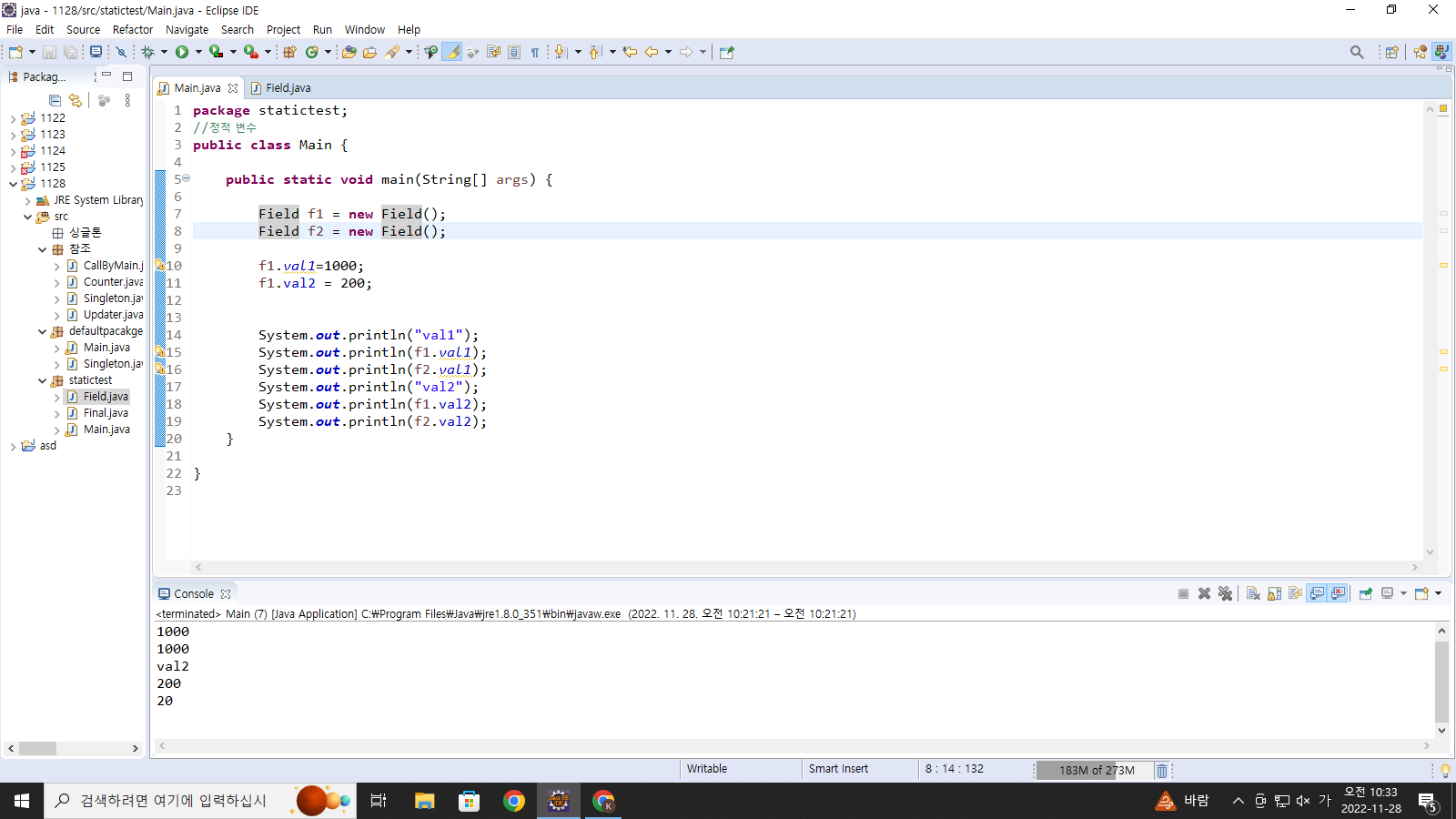Run the program with green play icon
The height and width of the screenshot is (819, 1456).
click(x=182, y=52)
